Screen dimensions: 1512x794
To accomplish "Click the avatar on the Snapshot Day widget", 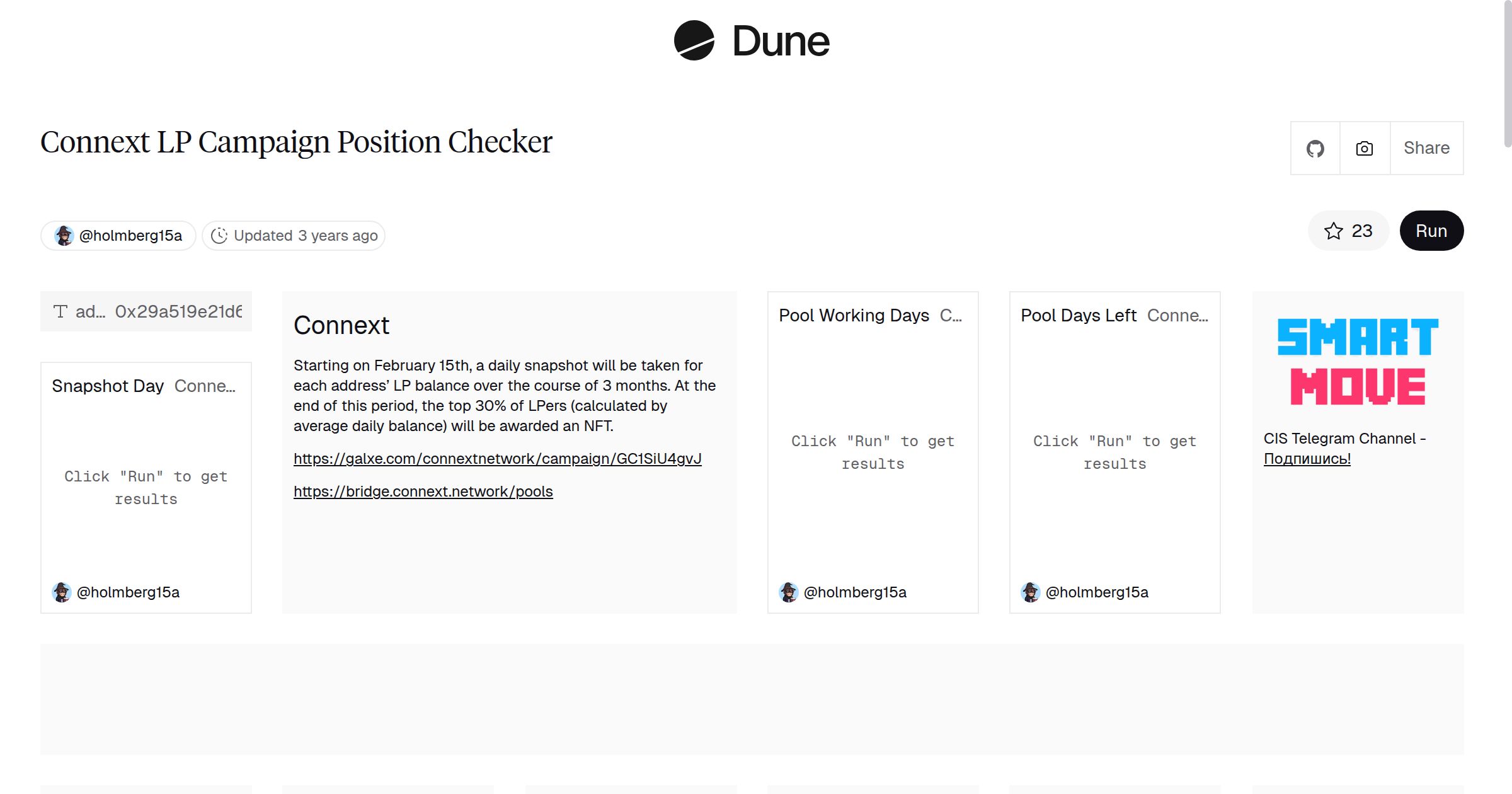I will pyautogui.click(x=62, y=592).
